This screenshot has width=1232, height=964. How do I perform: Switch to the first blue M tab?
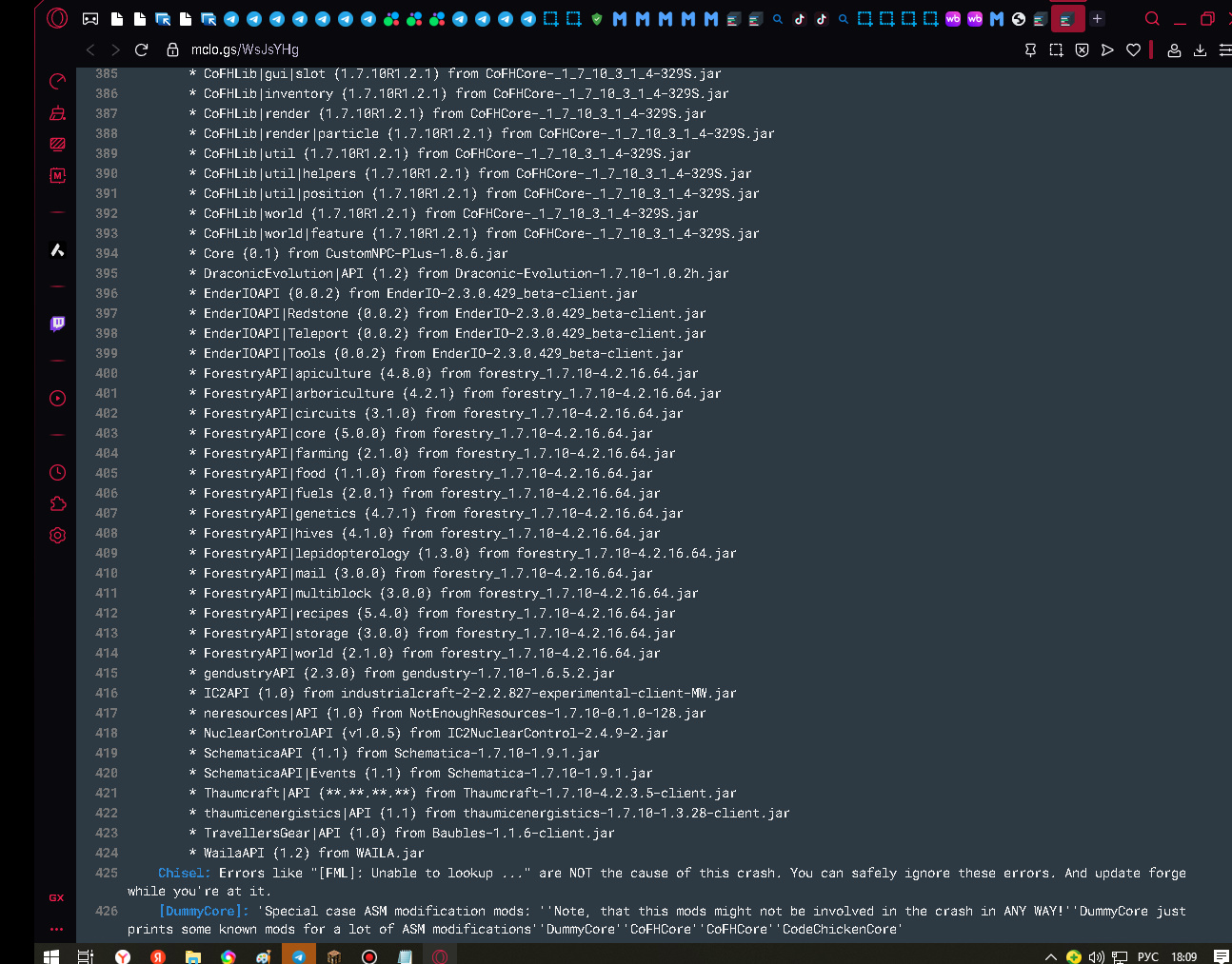[x=620, y=19]
